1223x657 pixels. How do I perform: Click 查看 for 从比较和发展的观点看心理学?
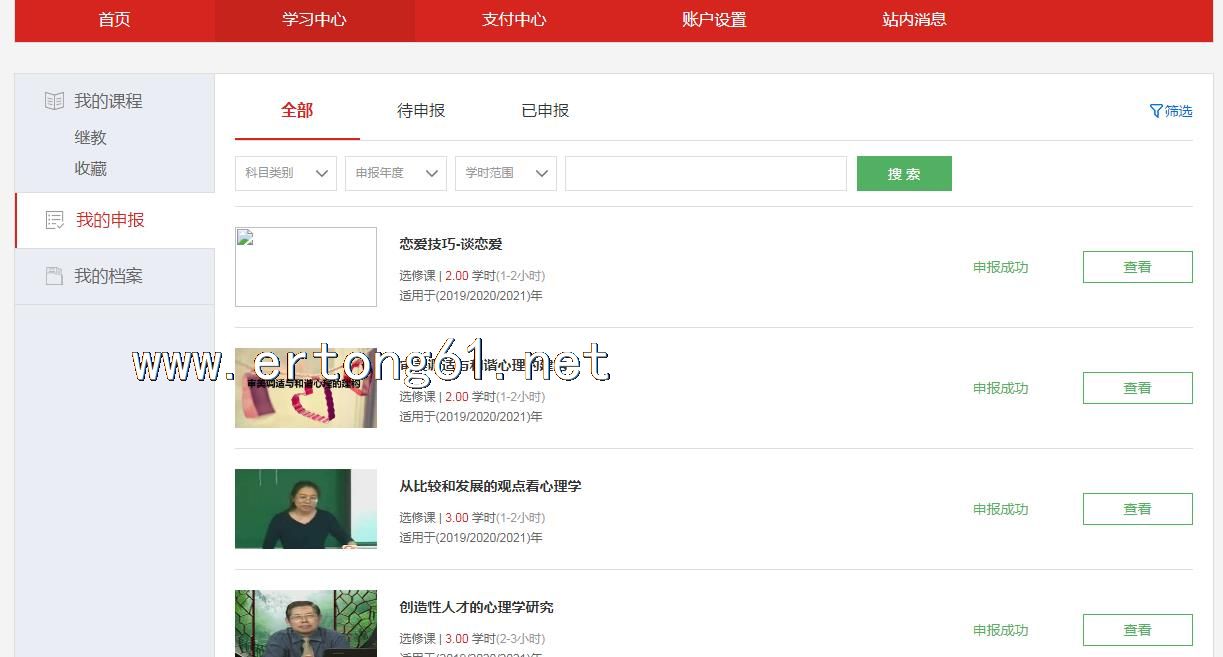click(1137, 509)
